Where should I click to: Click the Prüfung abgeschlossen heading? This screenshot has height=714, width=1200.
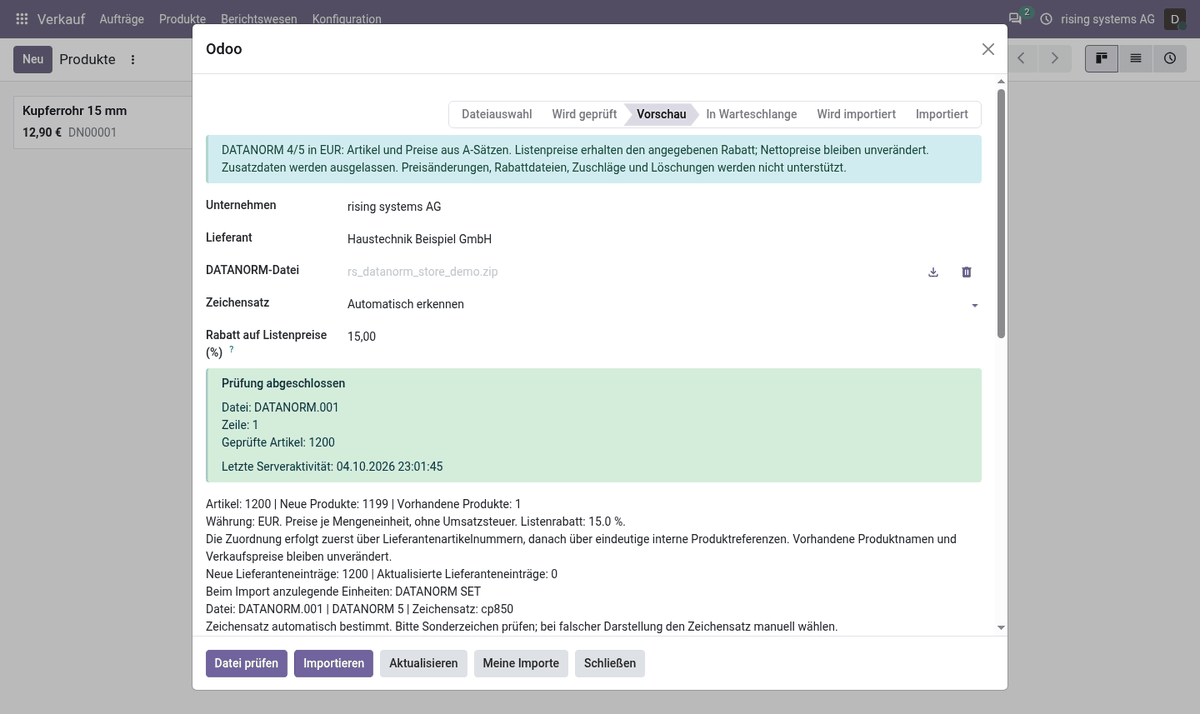[283, 383]
